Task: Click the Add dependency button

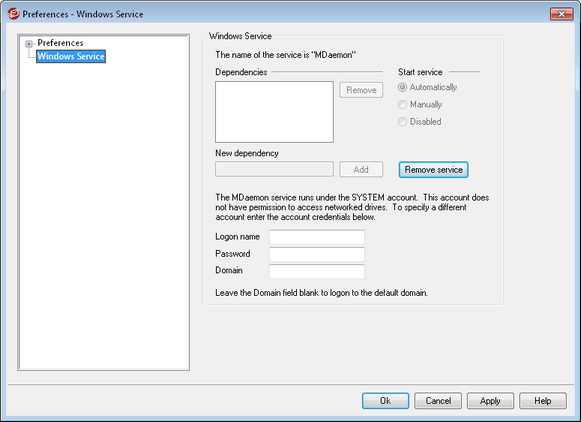Action: 361,170
